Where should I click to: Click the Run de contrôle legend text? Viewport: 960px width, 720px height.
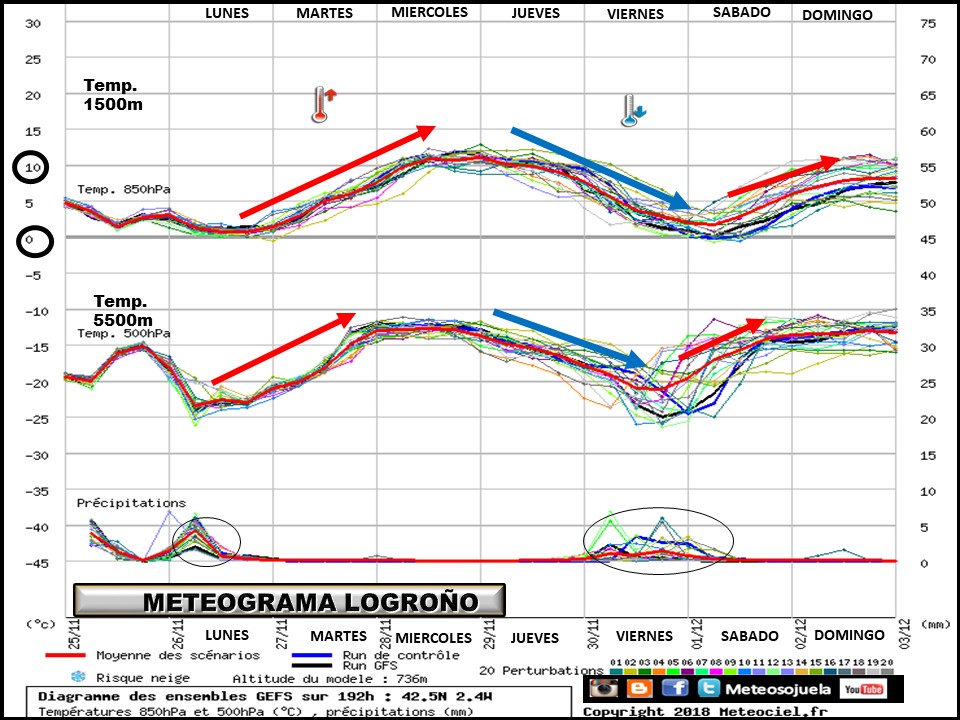(400, 655)
